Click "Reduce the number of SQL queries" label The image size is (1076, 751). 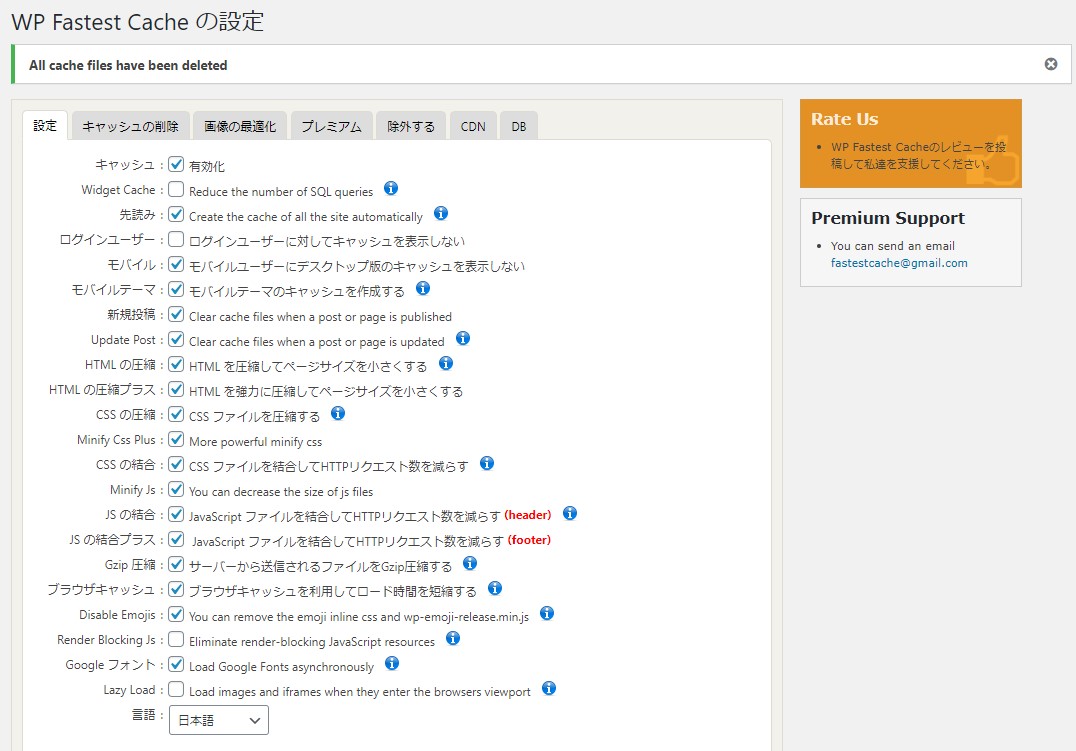tap(281, 192)
